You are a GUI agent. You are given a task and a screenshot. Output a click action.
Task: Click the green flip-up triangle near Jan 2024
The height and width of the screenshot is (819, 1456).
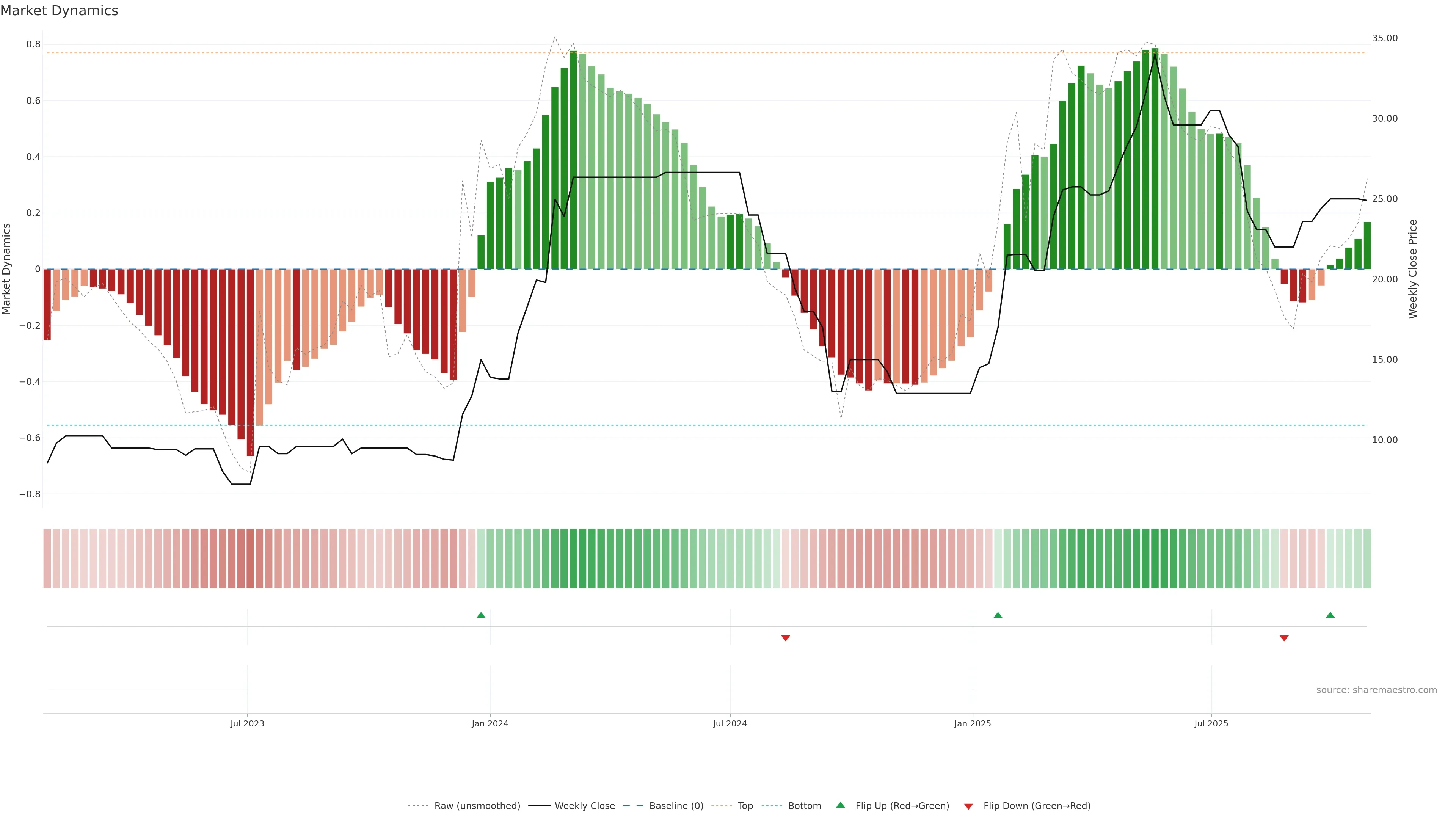click(x=480, y=615)
